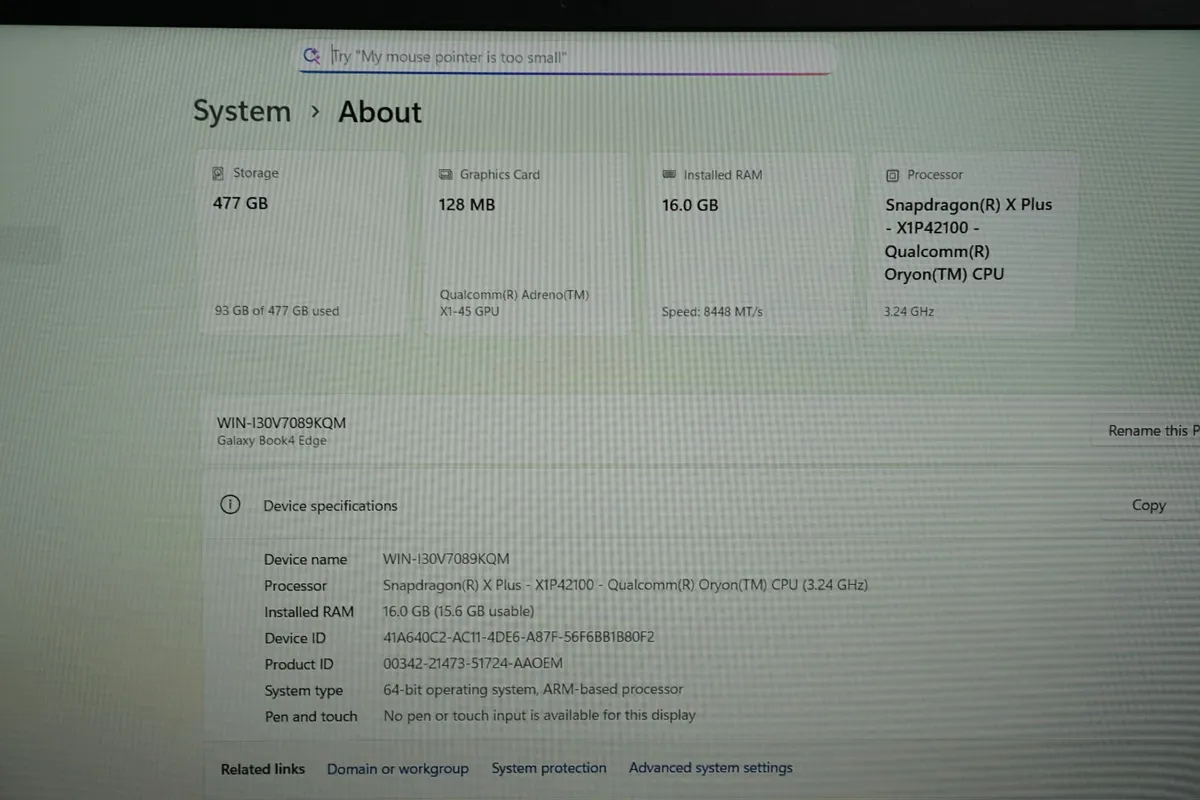The width and height of the screenshot is (1200, 800).
Task: Open Advanced system settings
Action: tap(711, 767)
